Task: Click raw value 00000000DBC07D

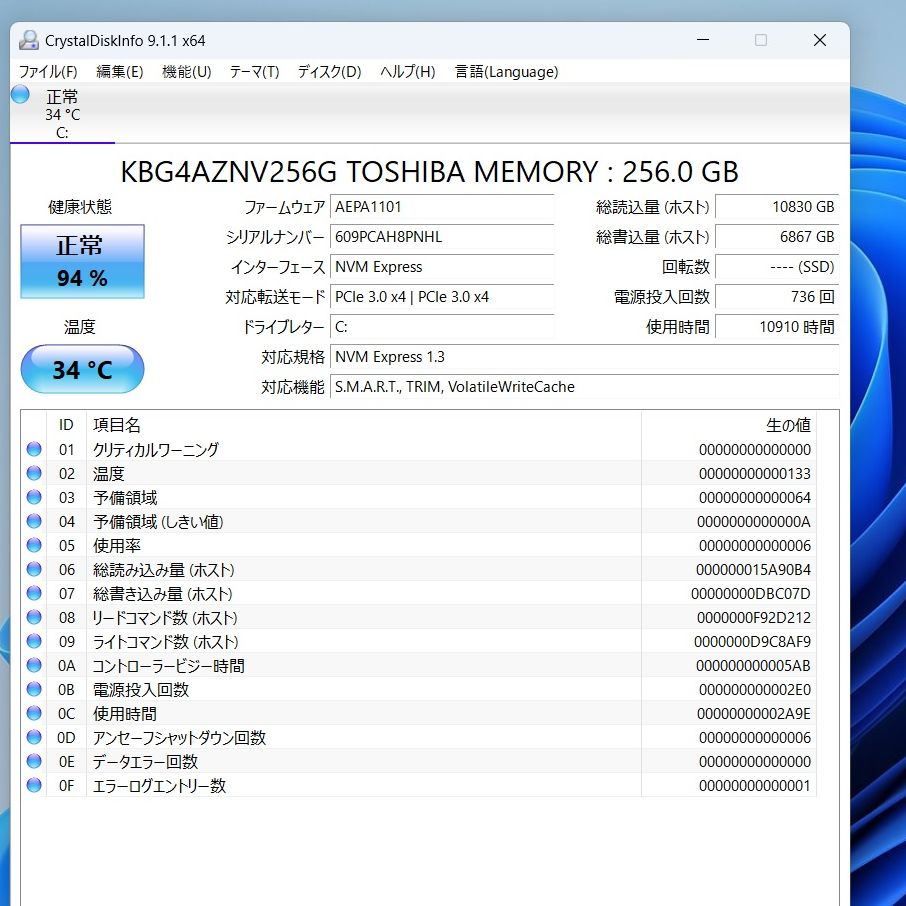Action: 751,594
